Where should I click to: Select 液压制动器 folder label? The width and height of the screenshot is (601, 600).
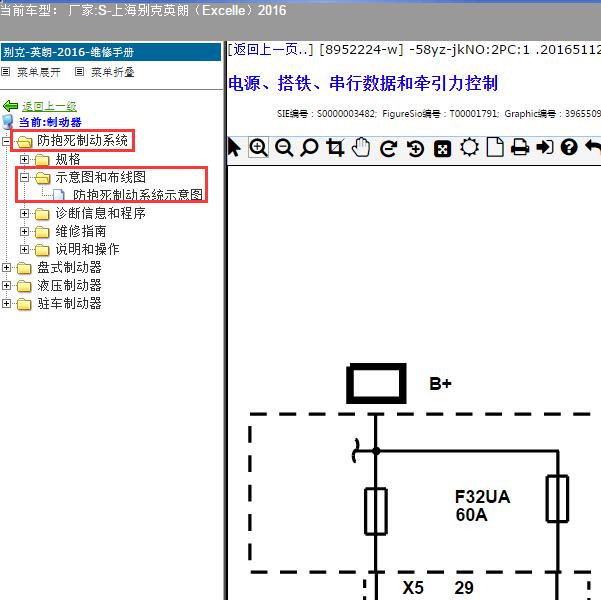tap(69, 285)
